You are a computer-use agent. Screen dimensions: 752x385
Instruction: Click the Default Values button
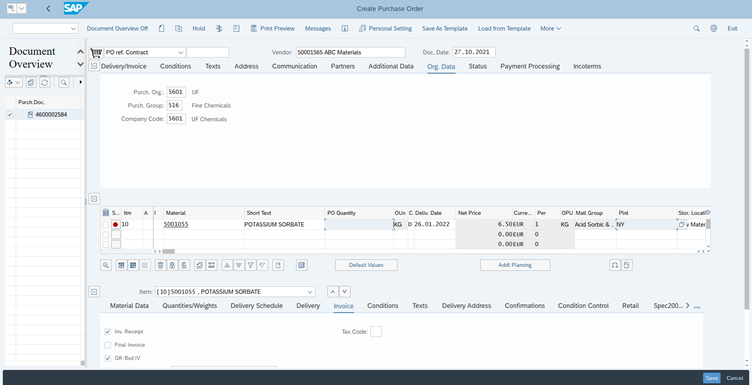[x=366, y=265]
